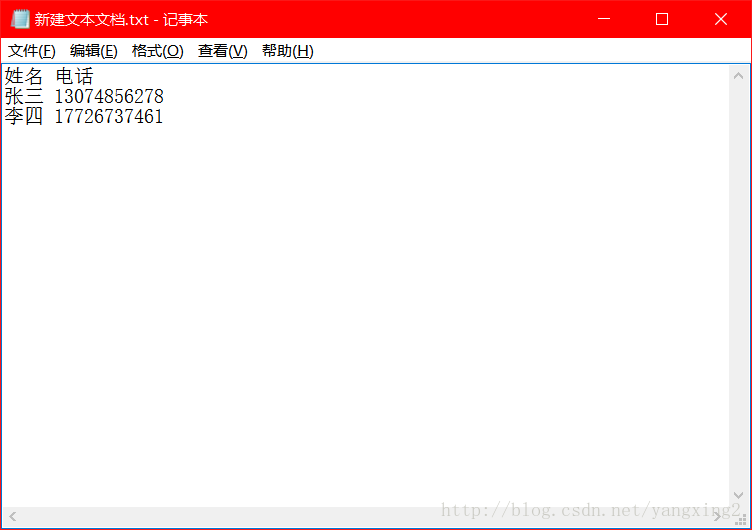
Task: Open the 帮助(H) menu
Action: (x=287, y=51)
